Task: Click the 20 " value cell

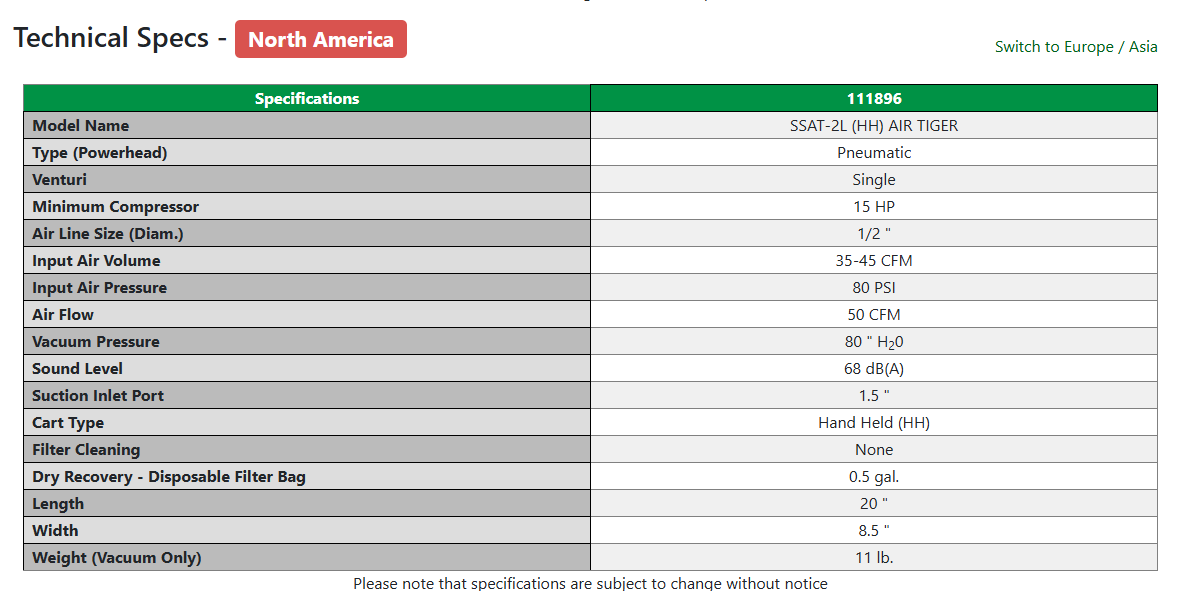Action: tap(874, 504)
